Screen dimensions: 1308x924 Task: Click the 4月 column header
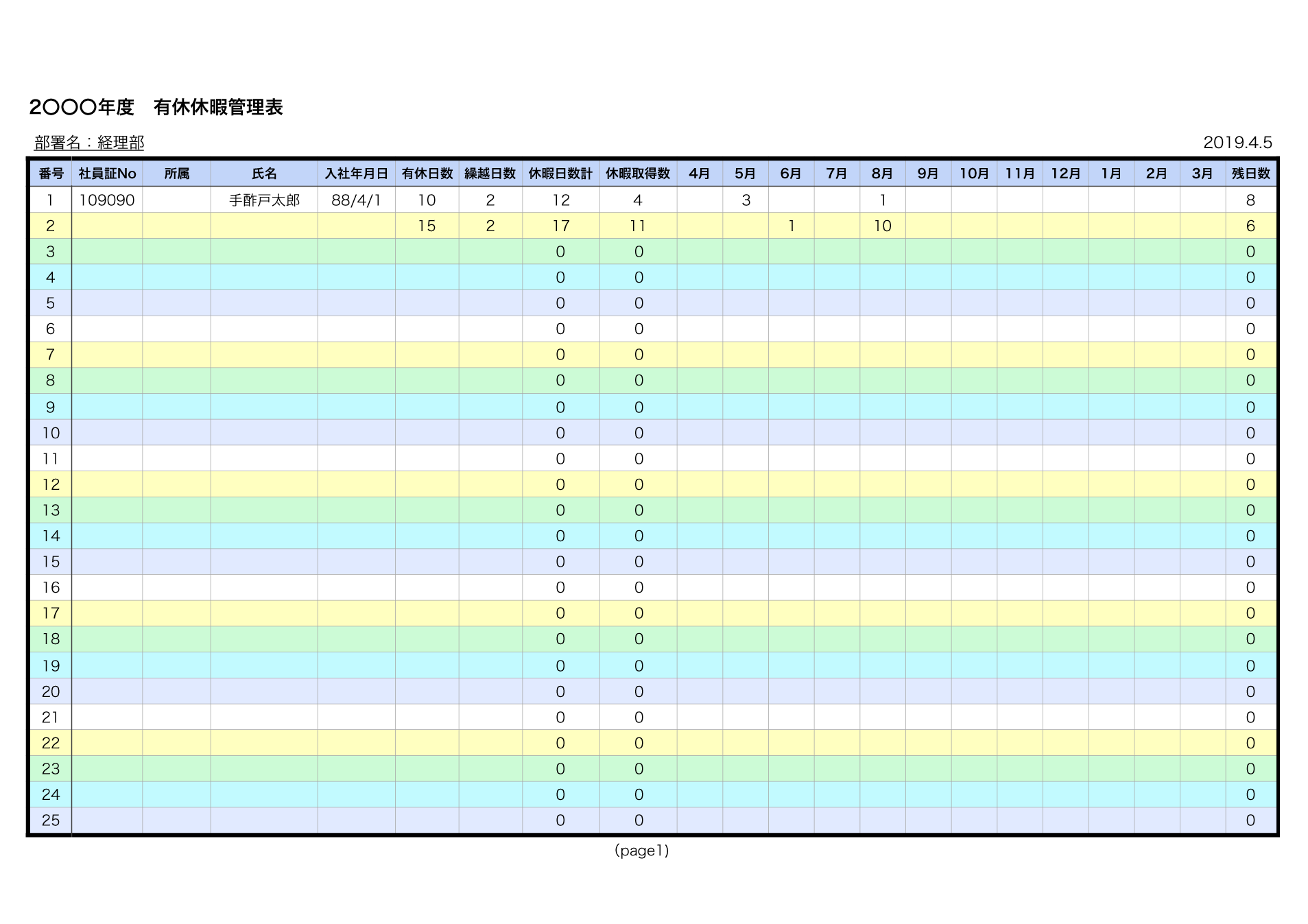click(x=699, y=174)
